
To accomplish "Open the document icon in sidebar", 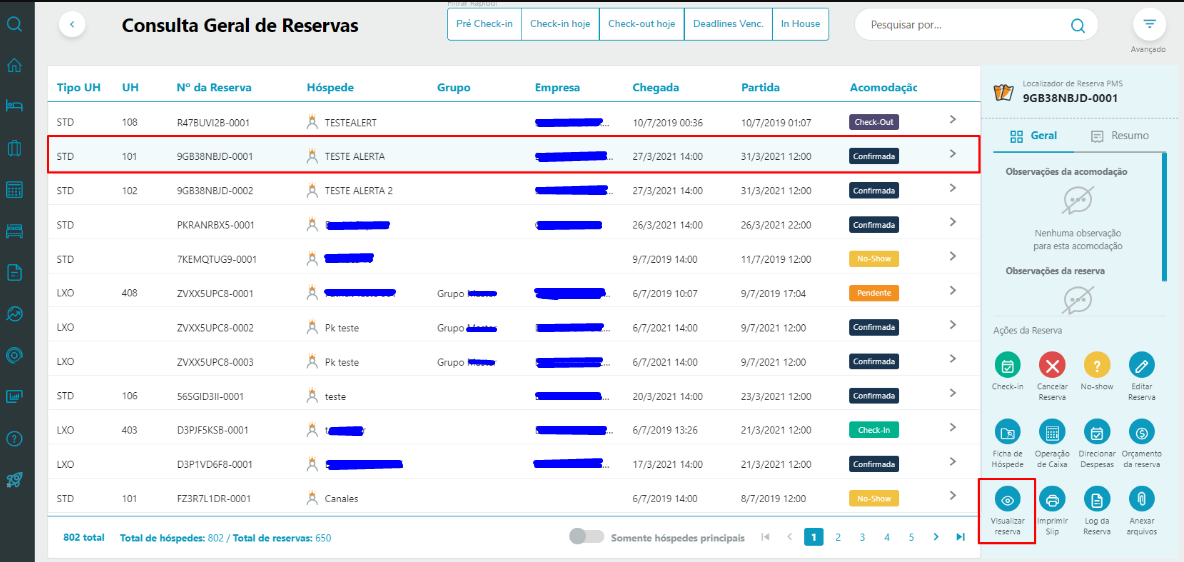I will [14, 272].
